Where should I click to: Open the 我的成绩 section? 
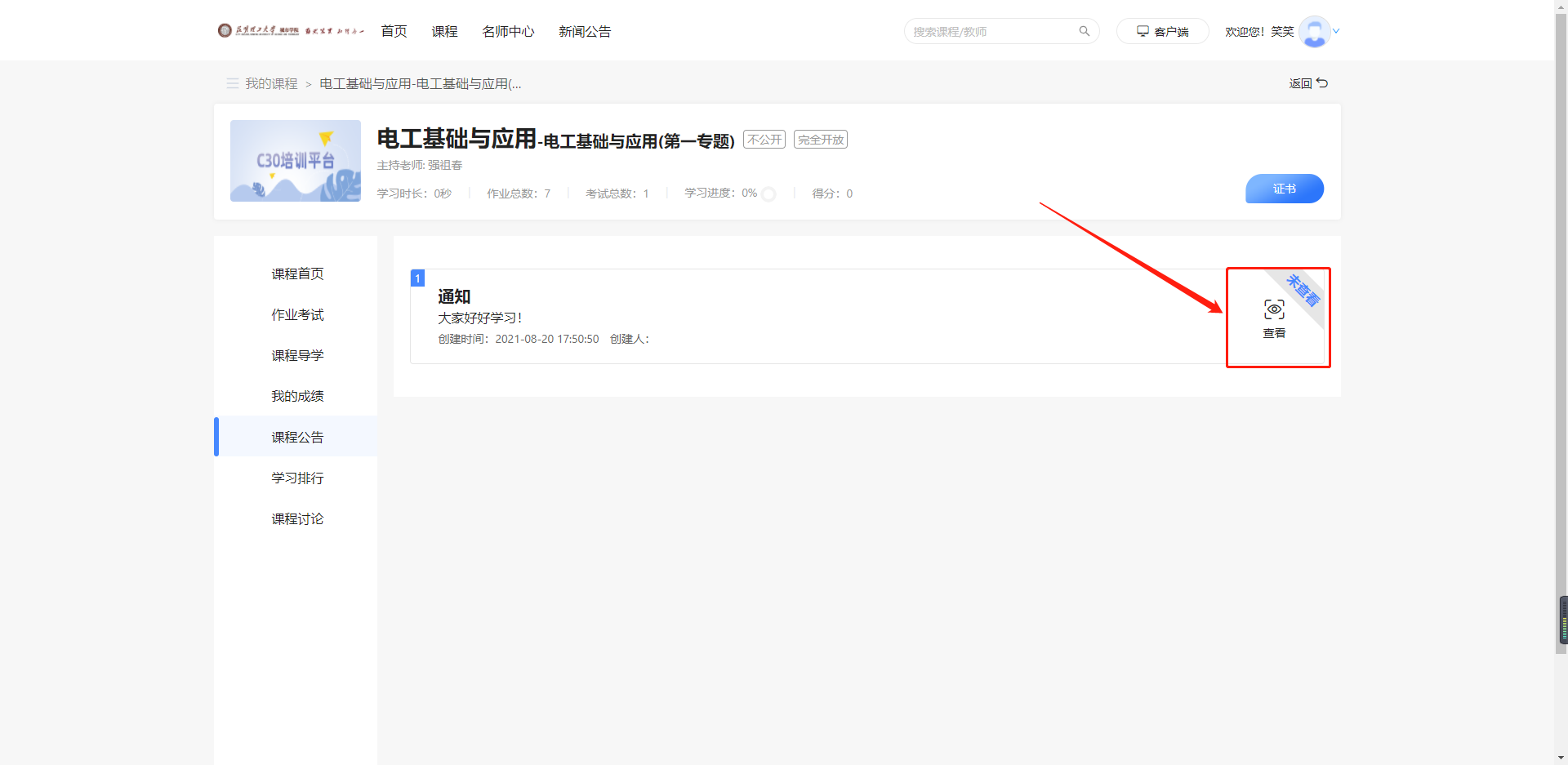point(297,396)
